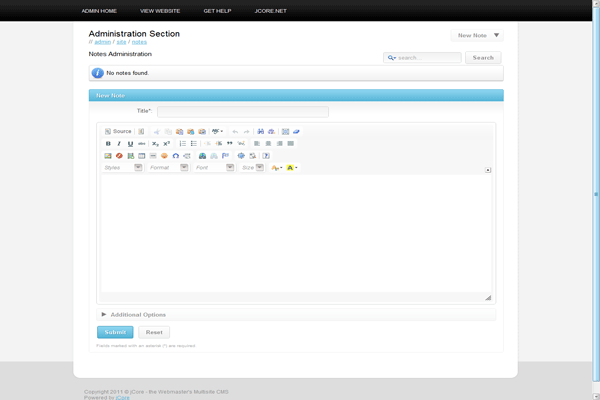
Task: Toggle italic formatting
Action: coord(119,144)
